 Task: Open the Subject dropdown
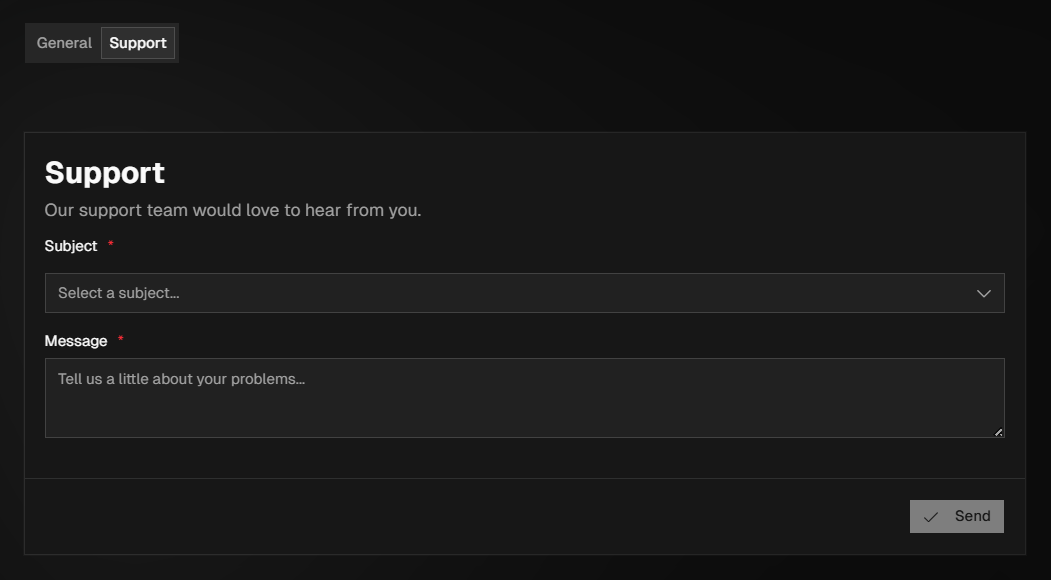524,293
